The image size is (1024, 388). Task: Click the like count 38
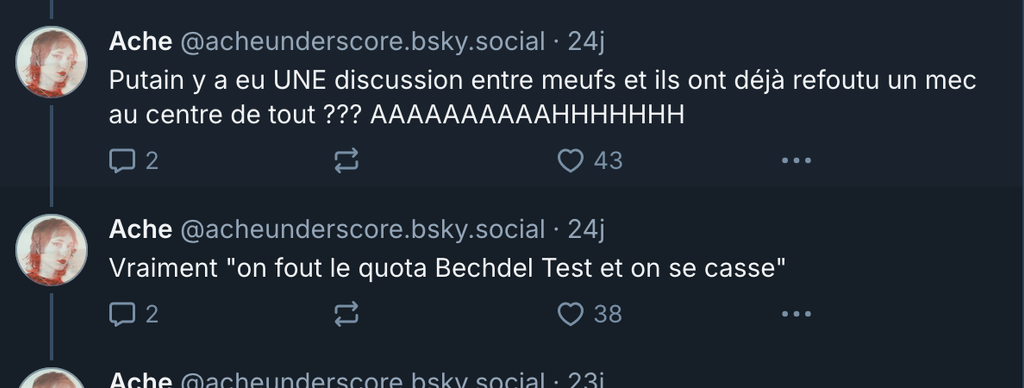click(608, 315)
